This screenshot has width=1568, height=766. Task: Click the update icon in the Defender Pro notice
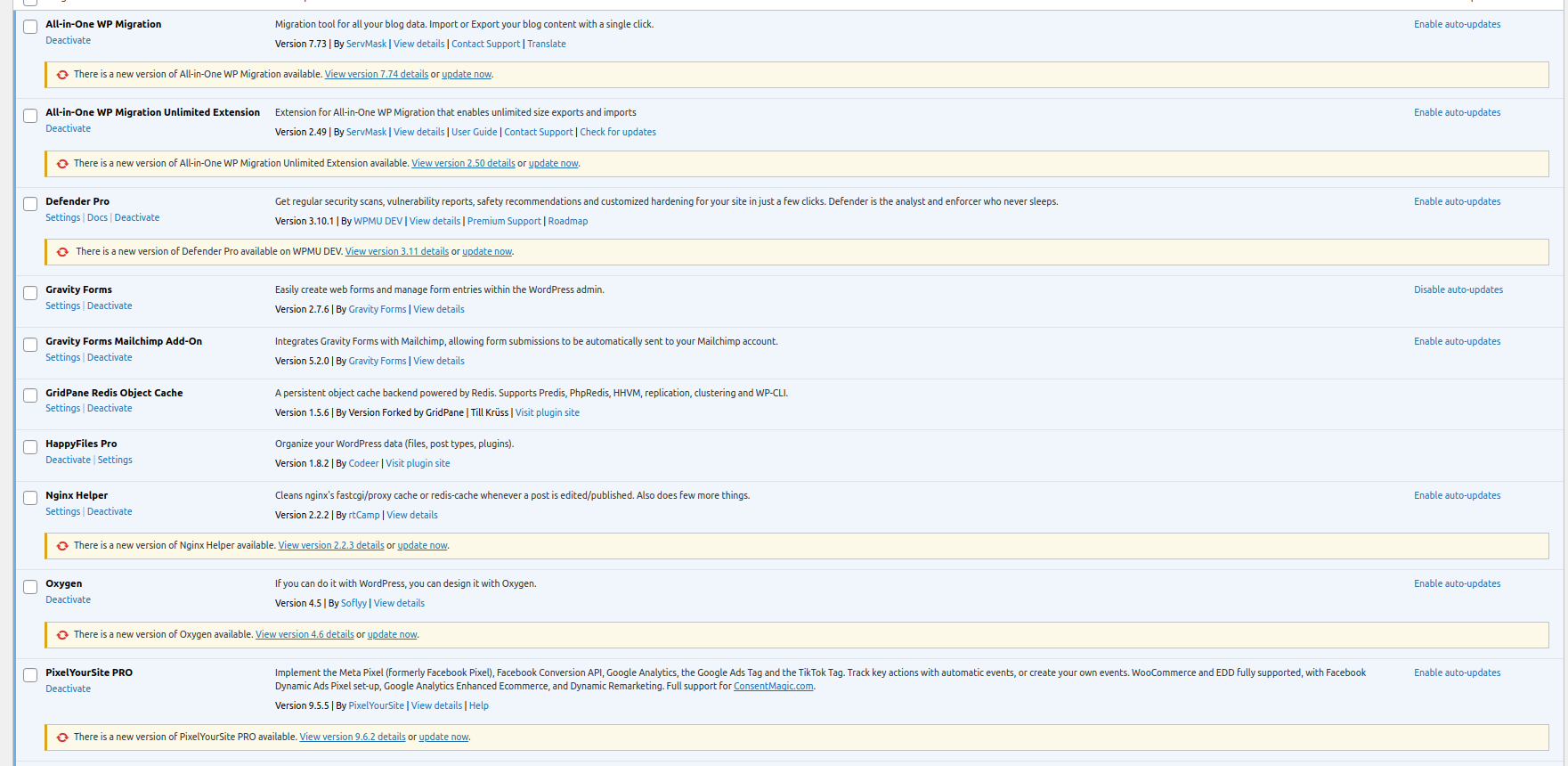[62, 252]
